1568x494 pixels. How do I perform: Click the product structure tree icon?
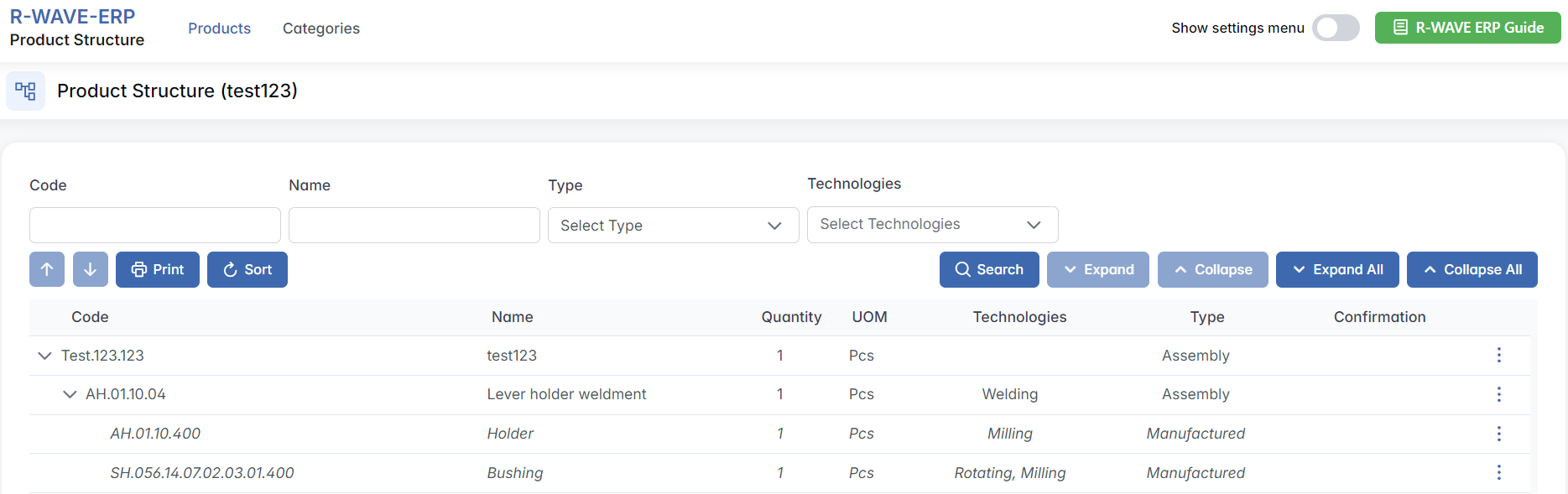pyautogui.click(x=25, y=91)
